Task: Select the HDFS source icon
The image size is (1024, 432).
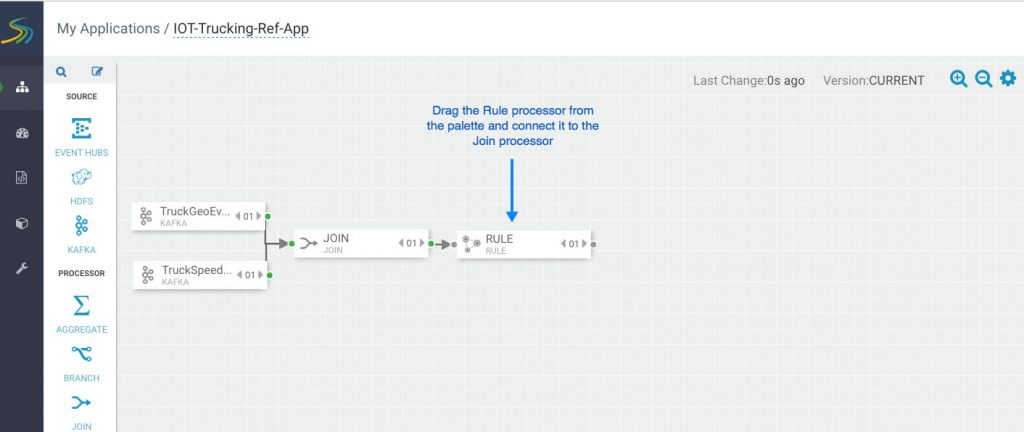Action: click(81, 178)
